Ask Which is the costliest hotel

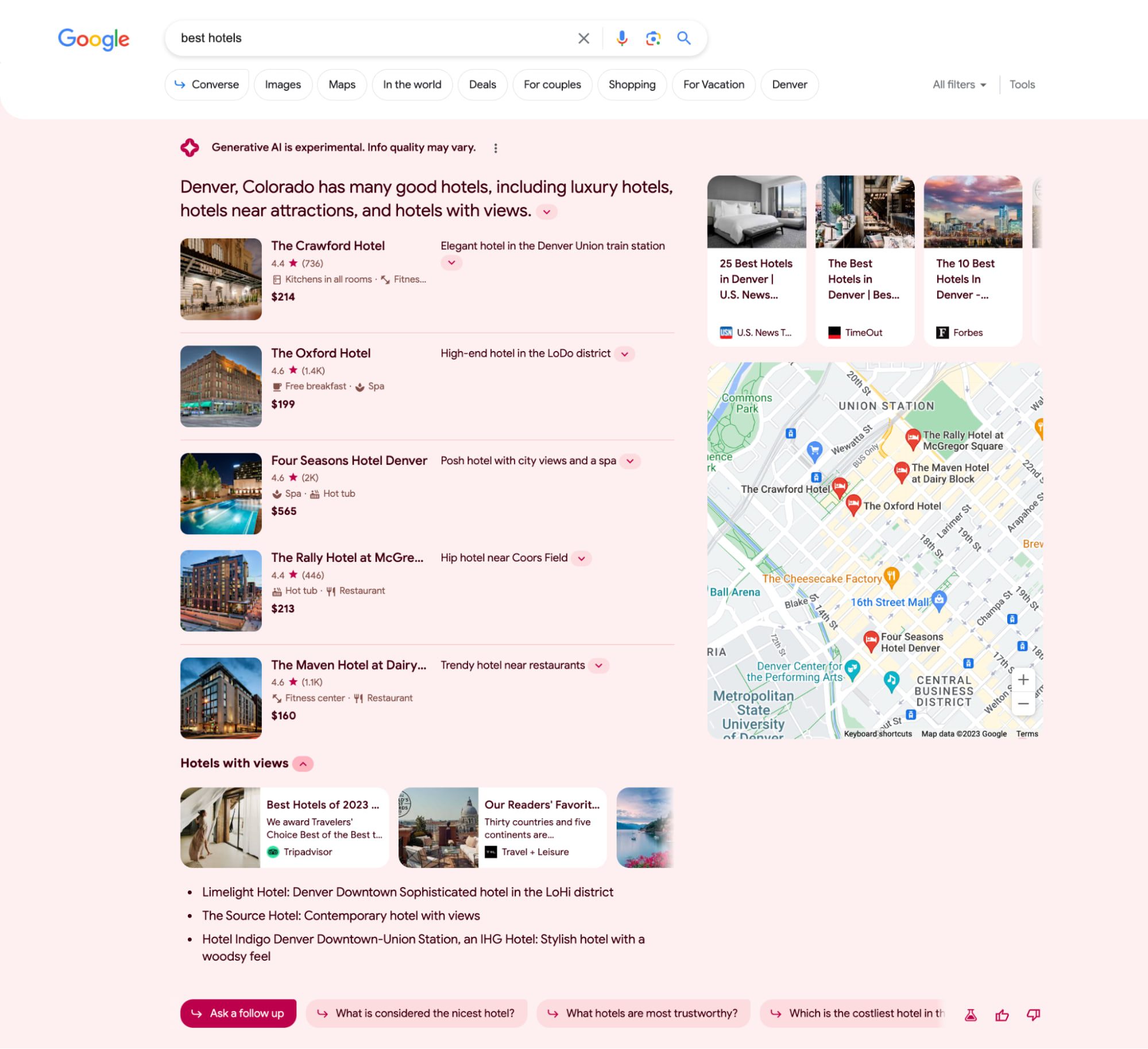[852, 1013]
